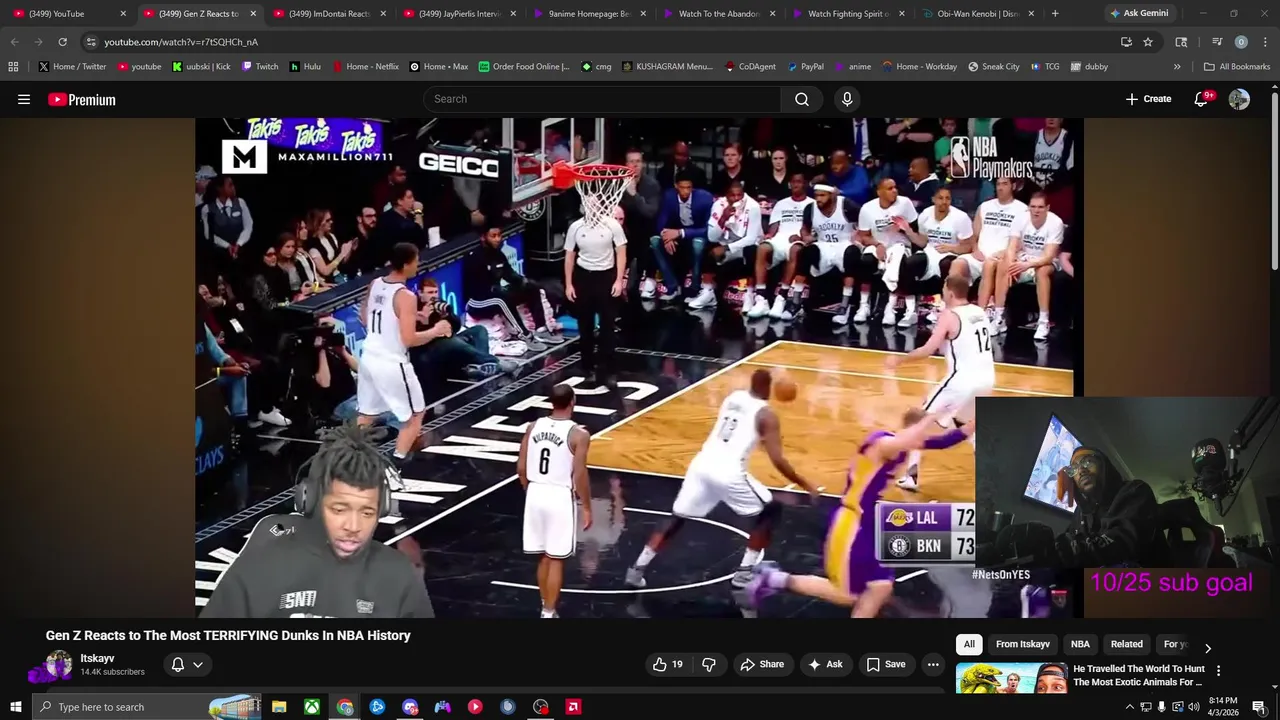Image resolution: width=1280 pixels, height=720 pixels.
Task: Click the Windows taskbar search box
Action: [x=148, y=707]
